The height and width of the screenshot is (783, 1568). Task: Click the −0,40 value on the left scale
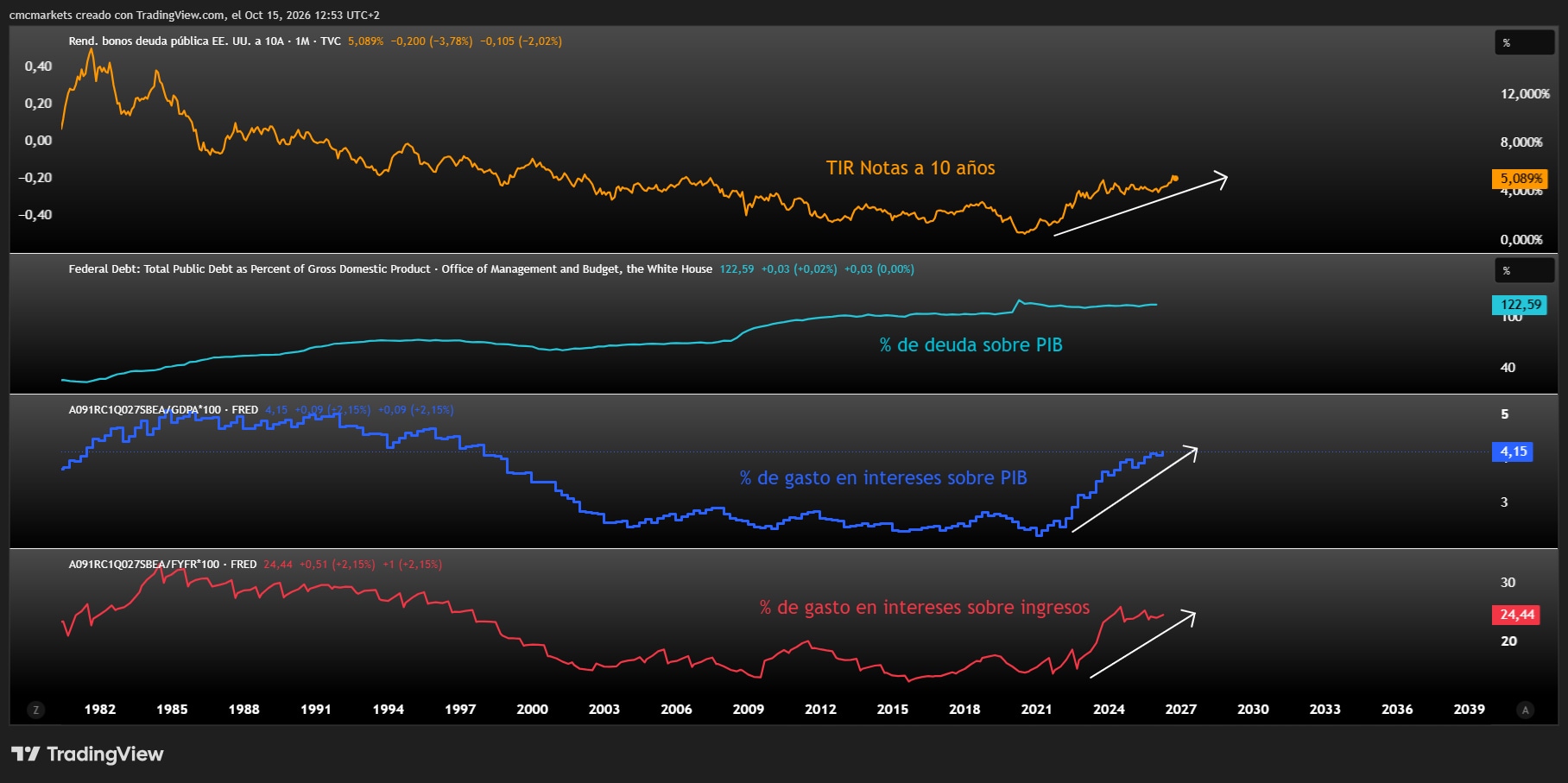coord(35,215)
